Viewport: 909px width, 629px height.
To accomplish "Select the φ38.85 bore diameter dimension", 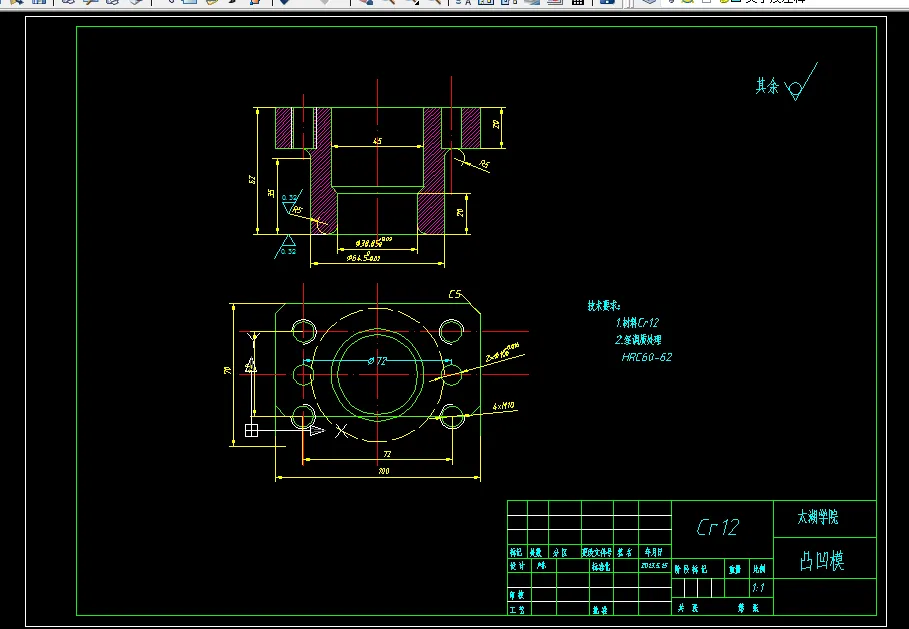I will [374, 243].
